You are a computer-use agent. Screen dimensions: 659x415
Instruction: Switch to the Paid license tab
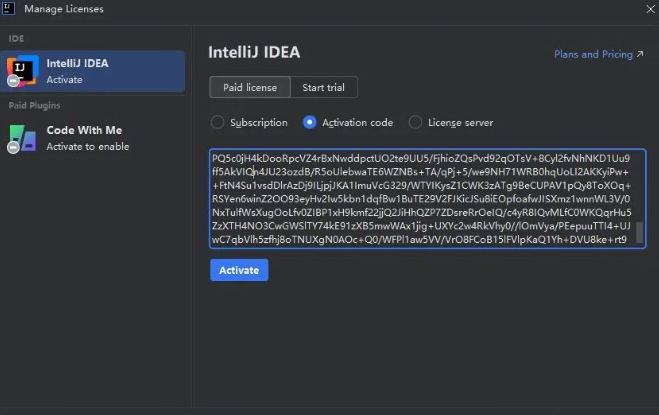tap(250, 88)
